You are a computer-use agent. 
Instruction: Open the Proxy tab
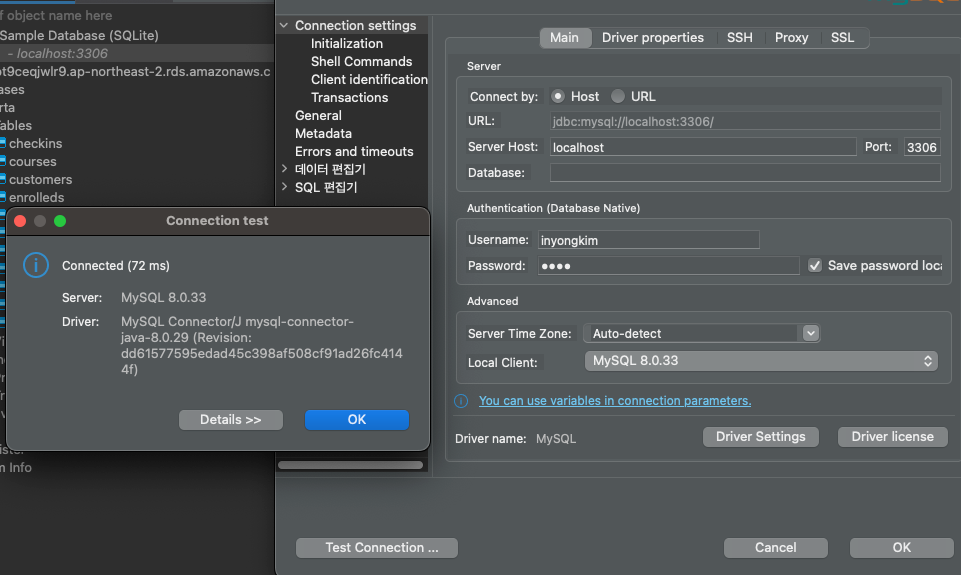[x=791, y=38]
